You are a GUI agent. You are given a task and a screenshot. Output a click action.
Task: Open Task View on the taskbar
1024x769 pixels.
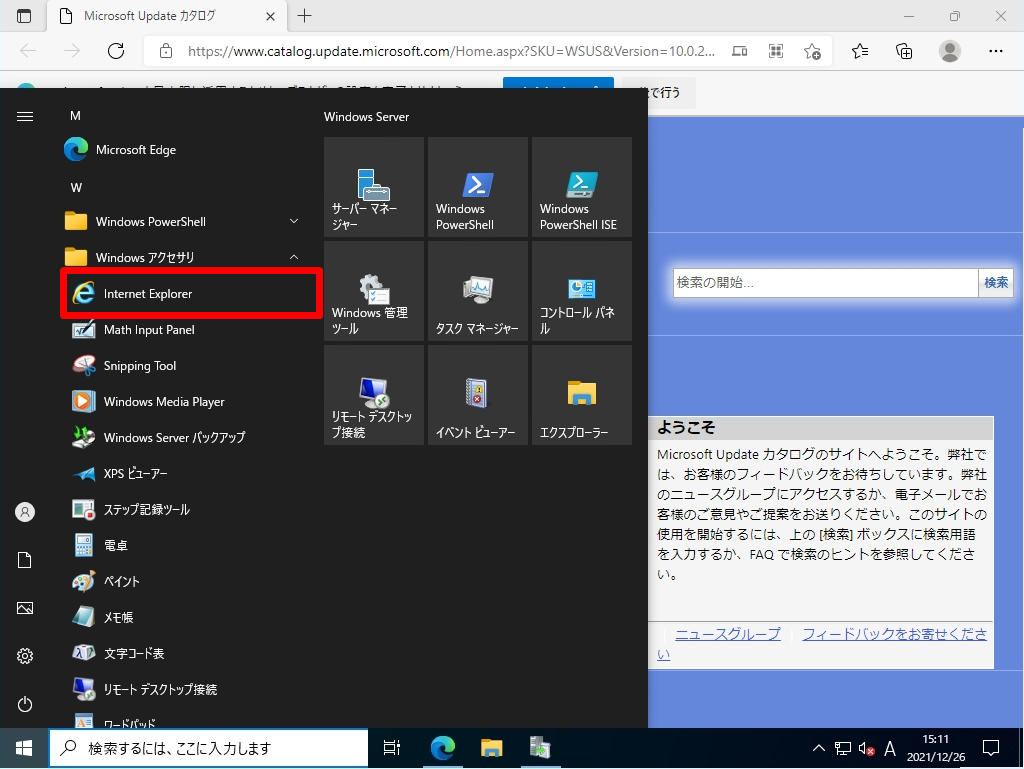(x=392, y=748)
